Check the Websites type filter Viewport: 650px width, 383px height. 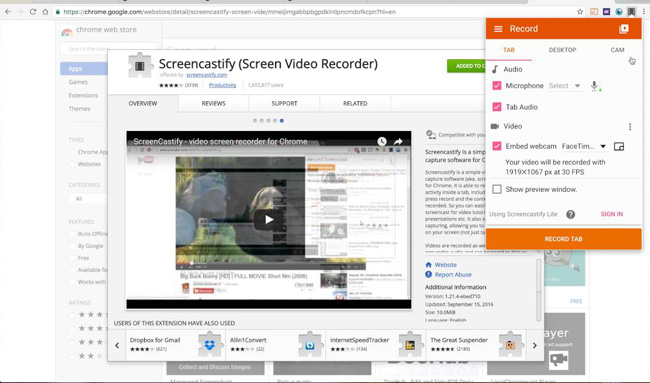click(73, 164)
